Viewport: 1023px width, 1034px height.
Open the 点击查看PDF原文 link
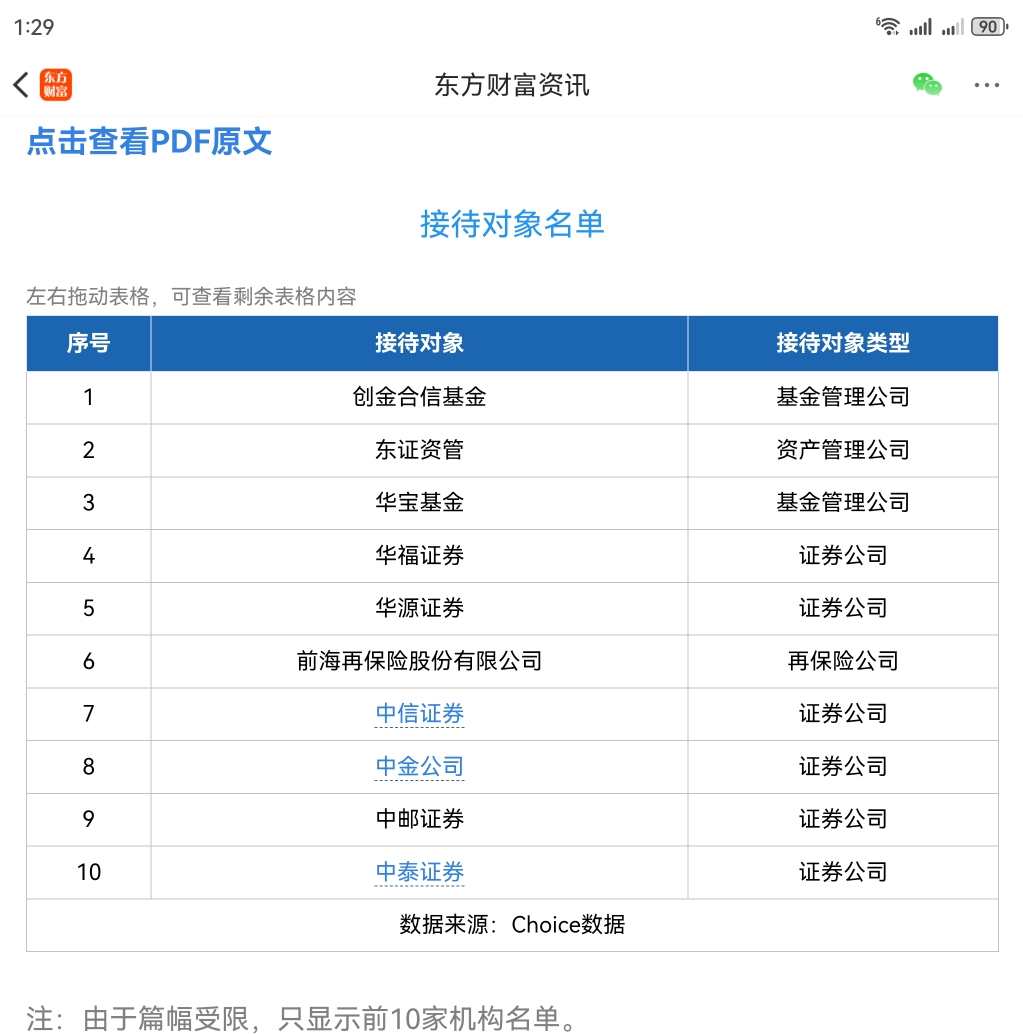[x=149, y=141]
